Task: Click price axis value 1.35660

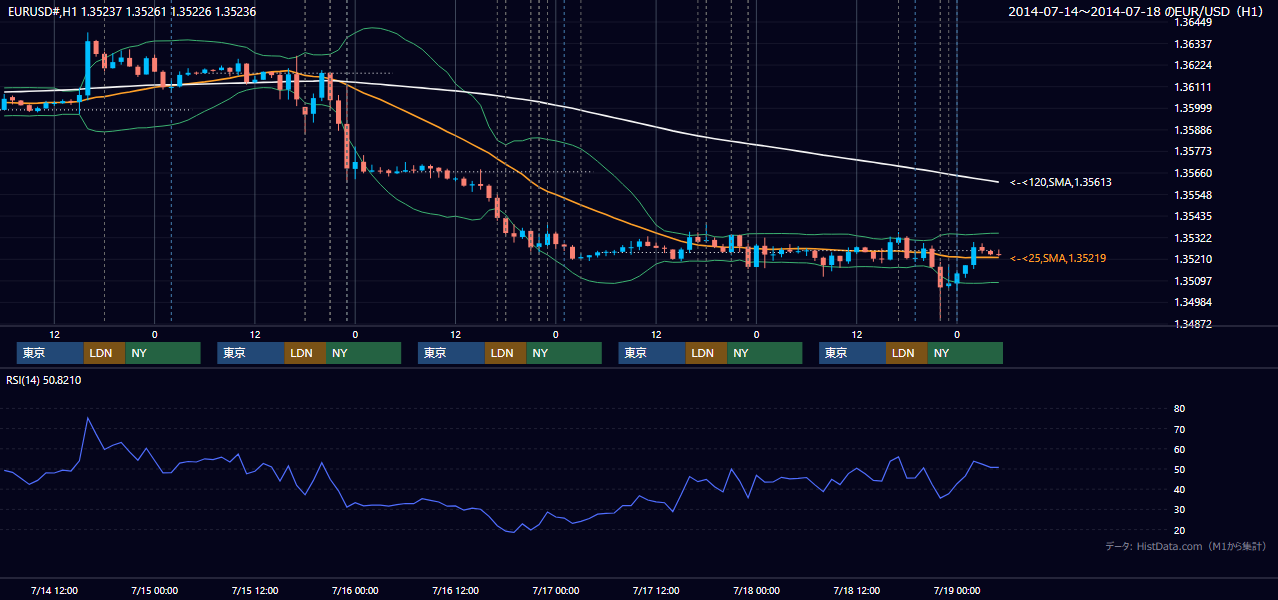Action: [1193, 173]
